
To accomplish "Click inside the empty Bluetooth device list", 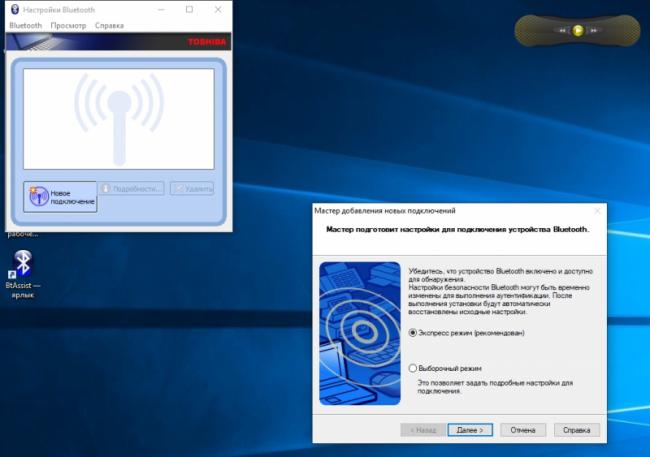I will (119, 118).
